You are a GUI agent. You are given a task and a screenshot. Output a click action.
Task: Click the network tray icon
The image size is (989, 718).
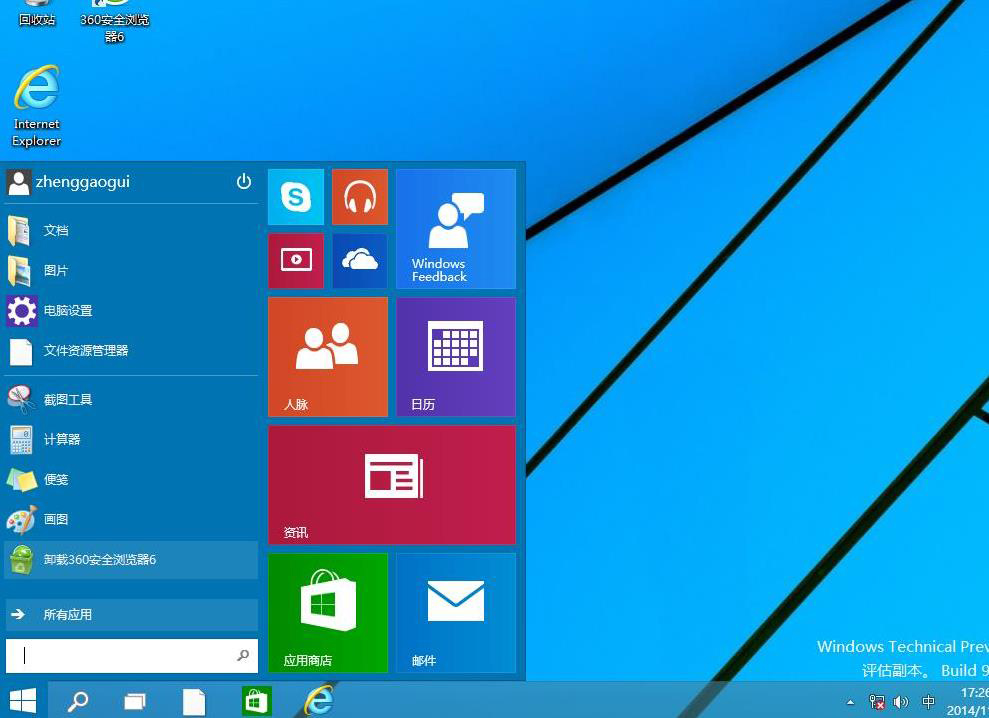click(x=876, y=702)
